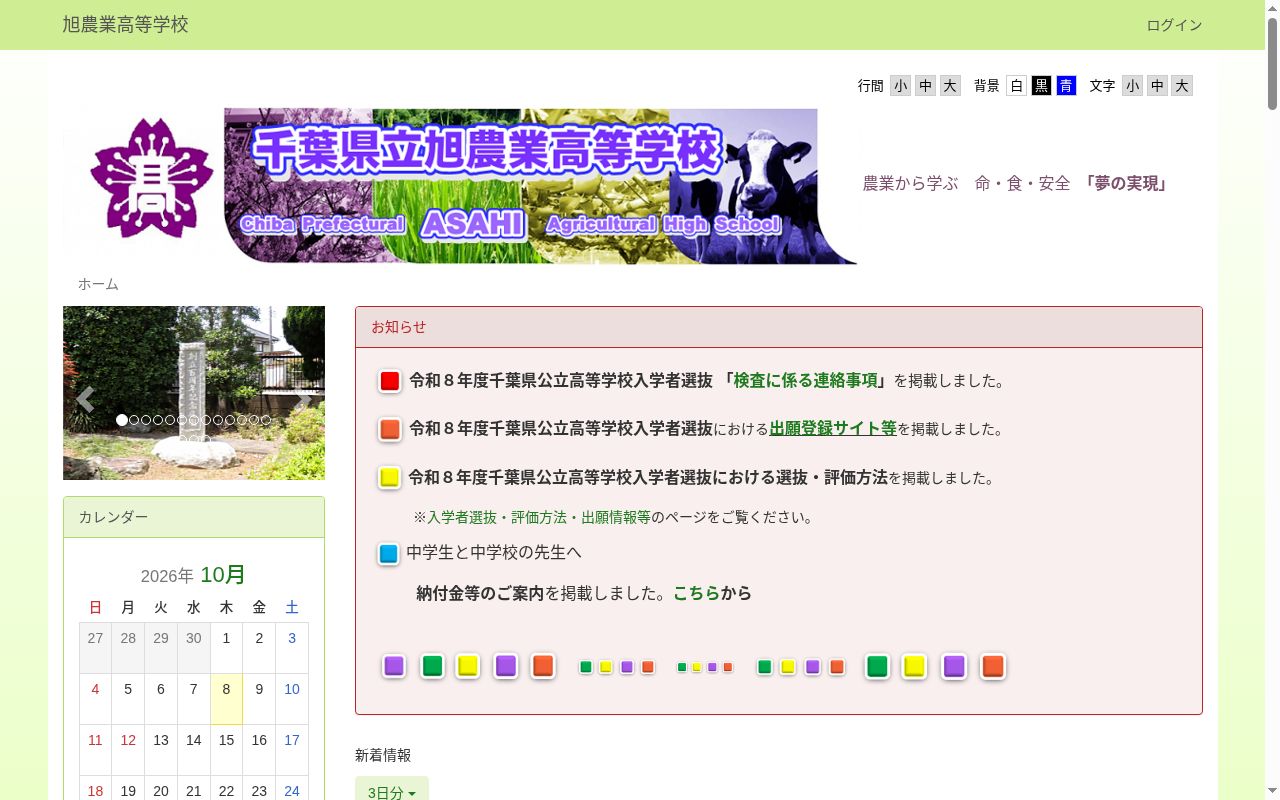This screenshot has width=1280, height=800.
Task: Go to ホーム in the breadcrumb menu
Action: coord(98,284)
